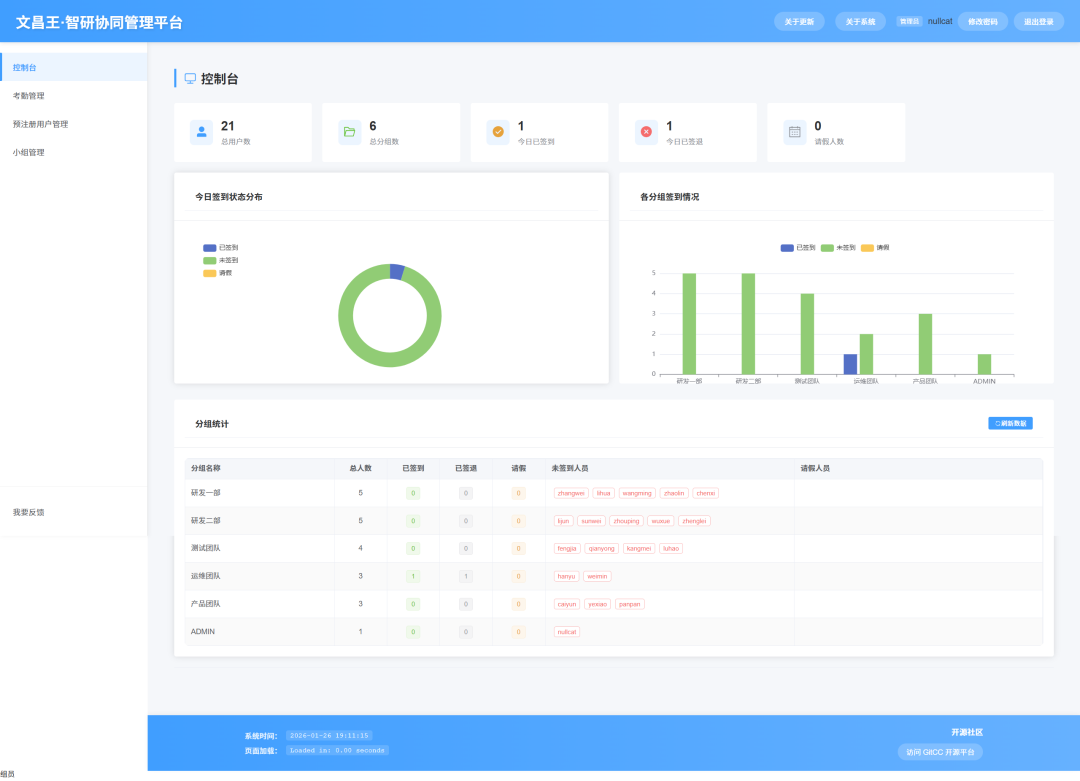The image size is (1080, 781).
Task: Click the 关于系统 button
Action: [x=860, y=21]
